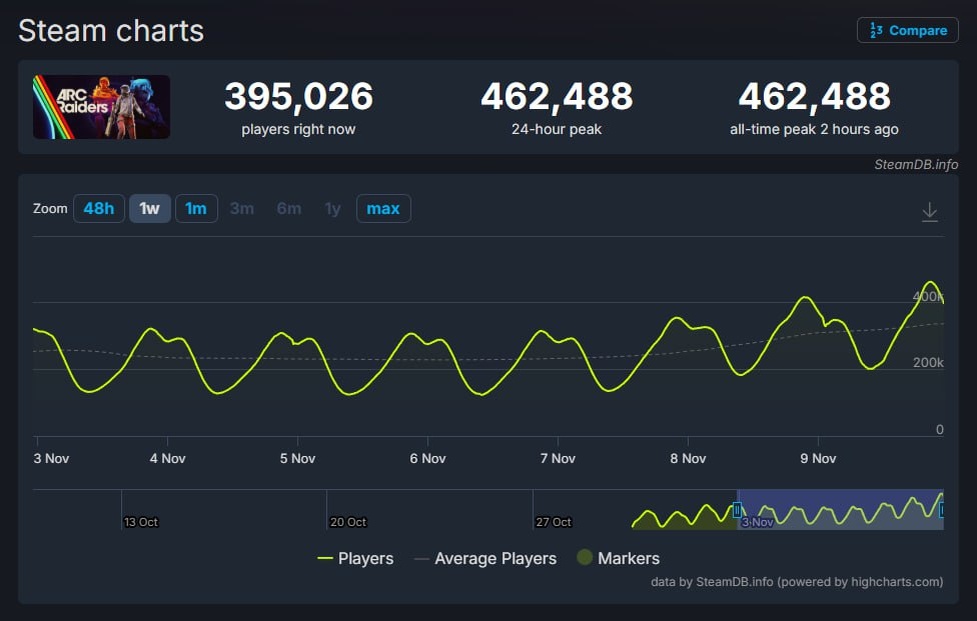Click the disabled 1y zoom option
The image size is (977, 621).
333,209
